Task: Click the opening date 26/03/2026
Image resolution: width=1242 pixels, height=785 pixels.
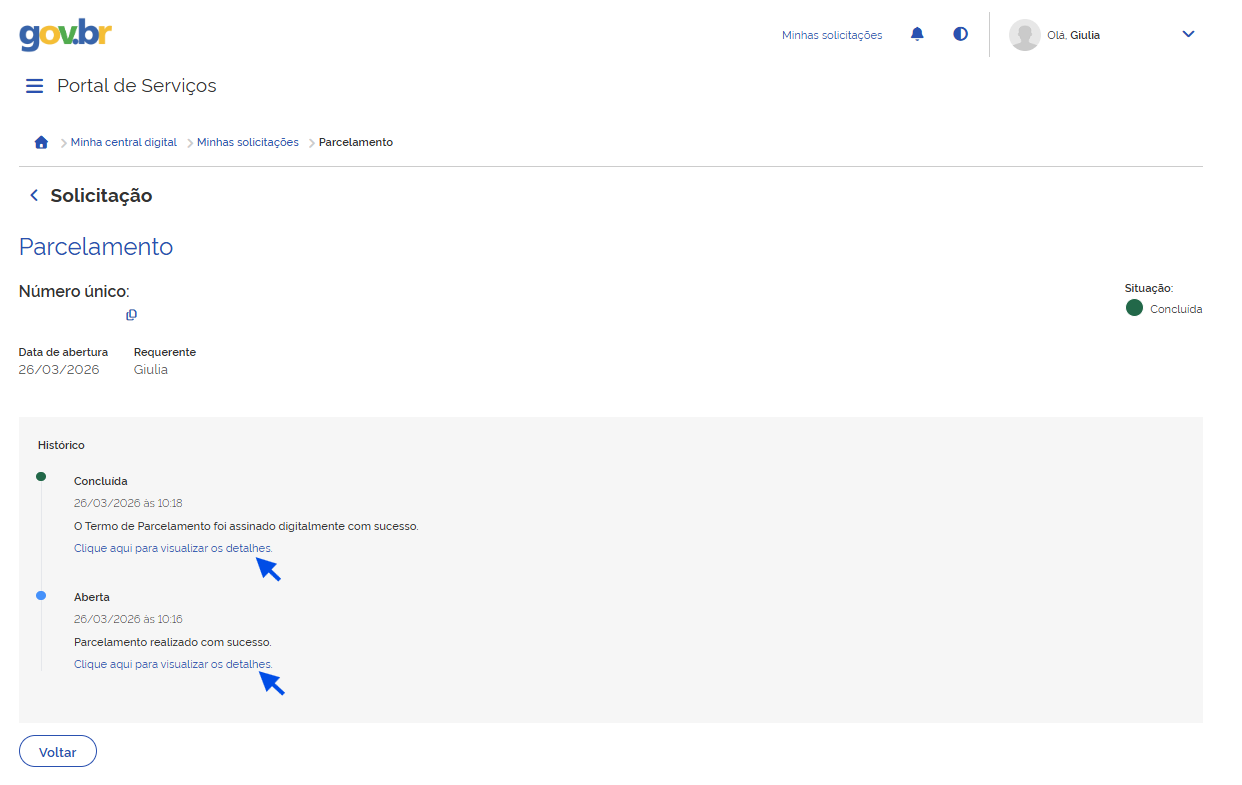Action: (59, 370)
